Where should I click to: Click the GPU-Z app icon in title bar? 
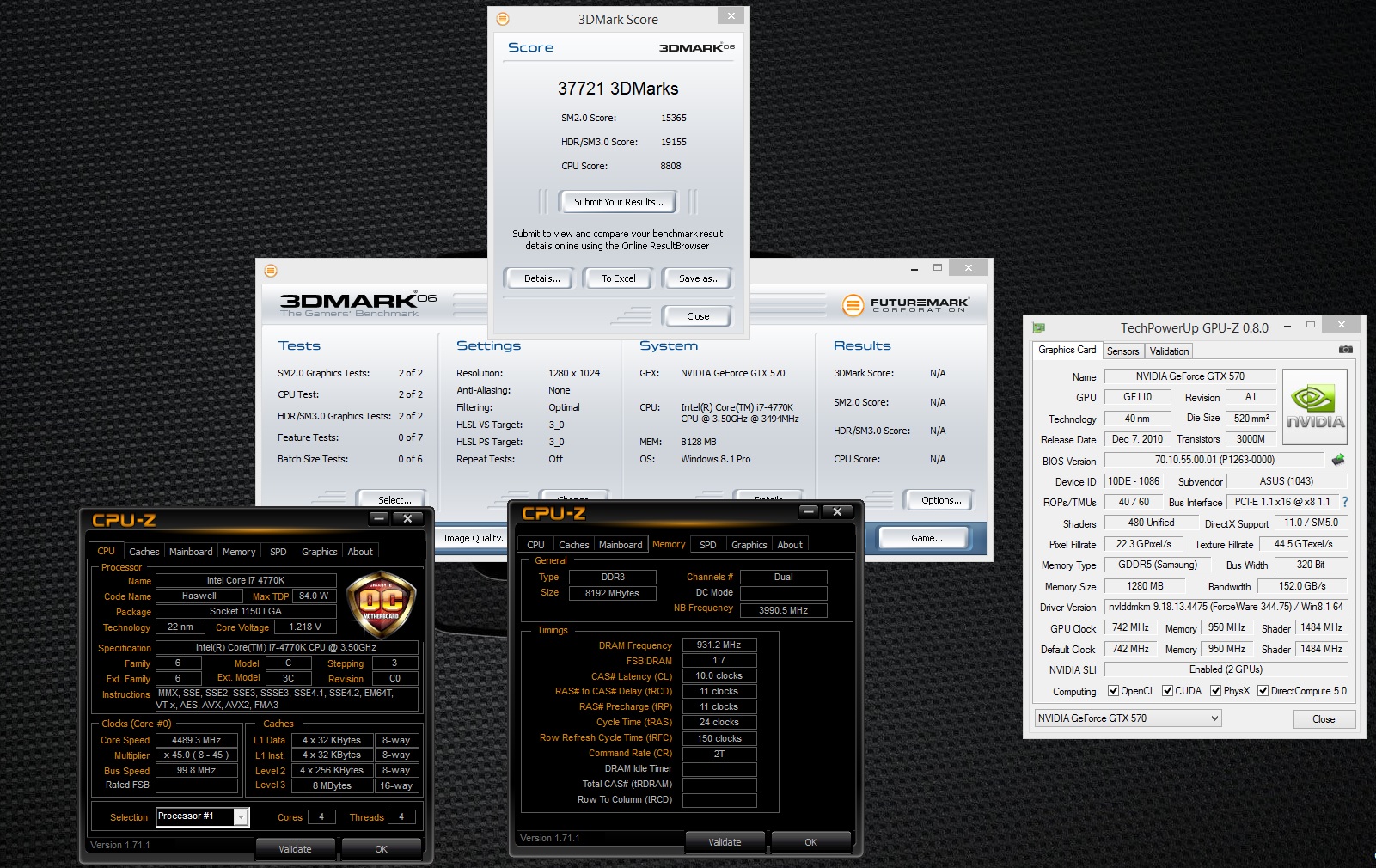1039,327
